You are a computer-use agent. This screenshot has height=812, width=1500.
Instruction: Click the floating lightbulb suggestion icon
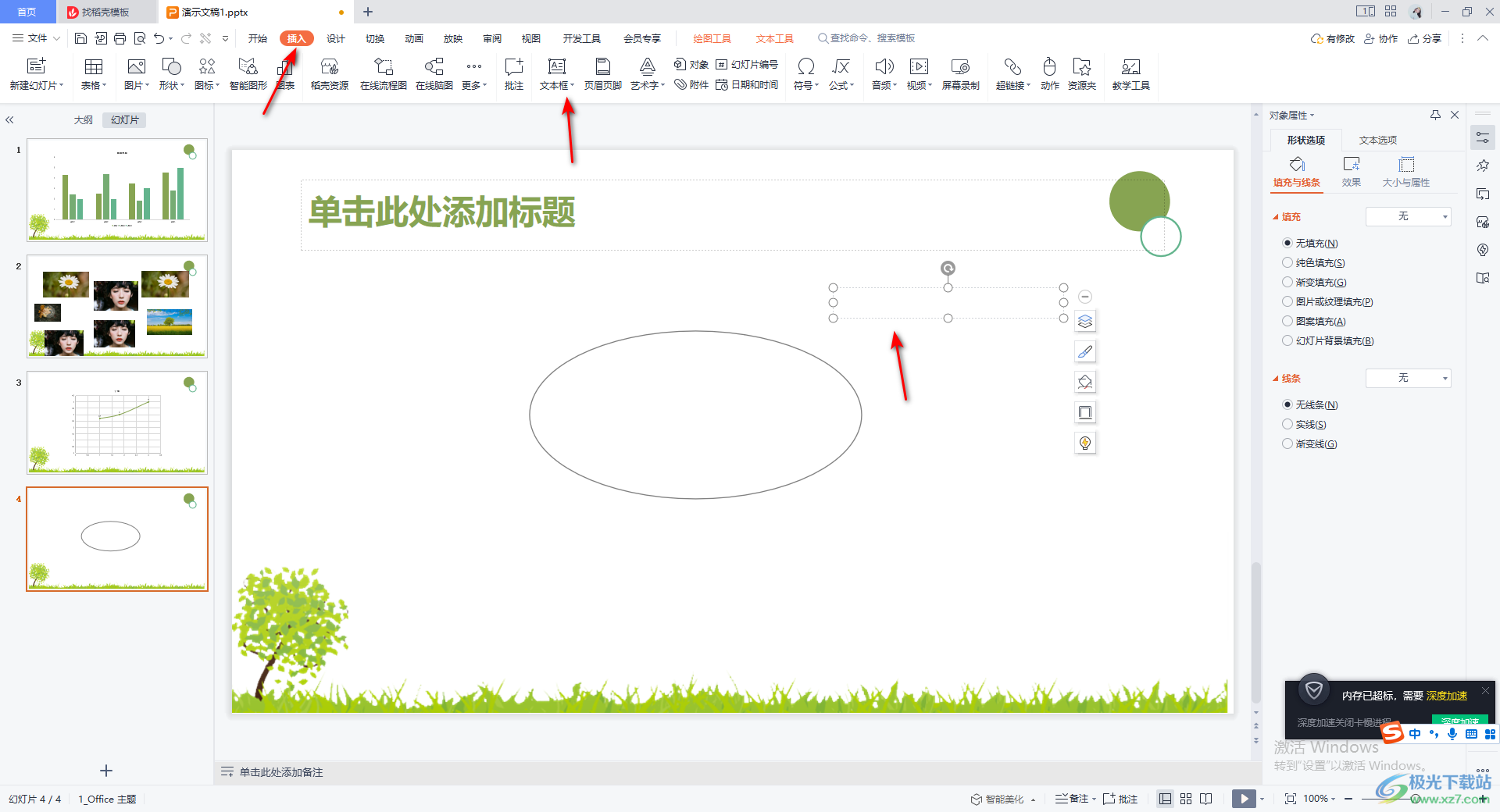click(x=1085, y=443)
